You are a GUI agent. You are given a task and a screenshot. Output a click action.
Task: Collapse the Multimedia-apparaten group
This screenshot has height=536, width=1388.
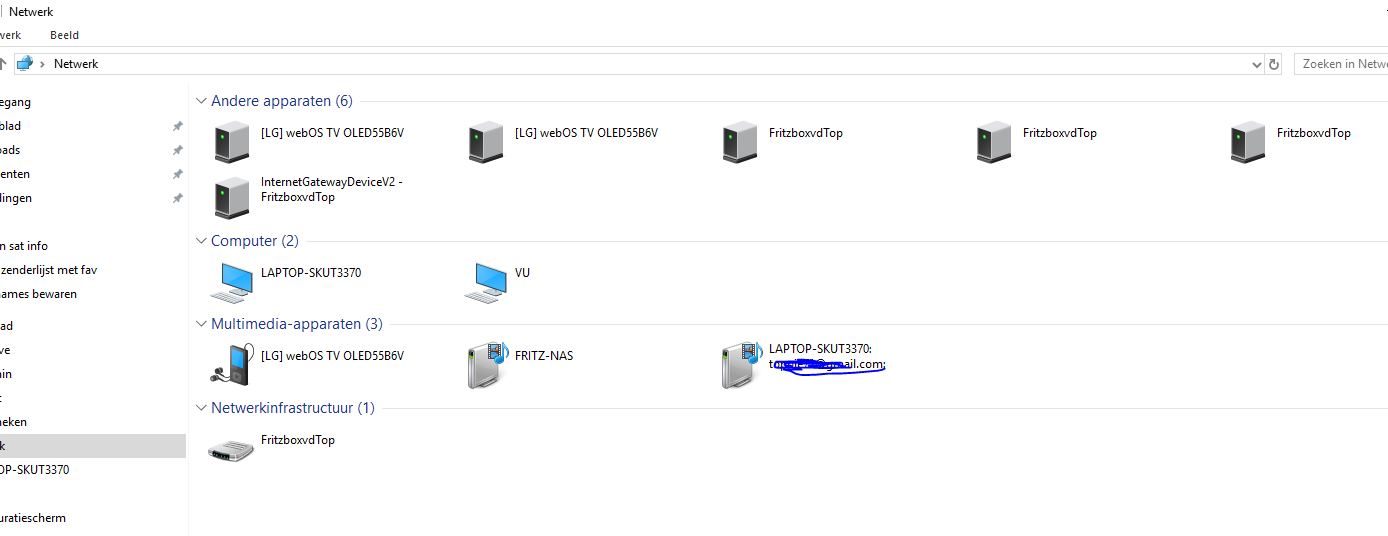pyautogui.click(x=201, y=324)
